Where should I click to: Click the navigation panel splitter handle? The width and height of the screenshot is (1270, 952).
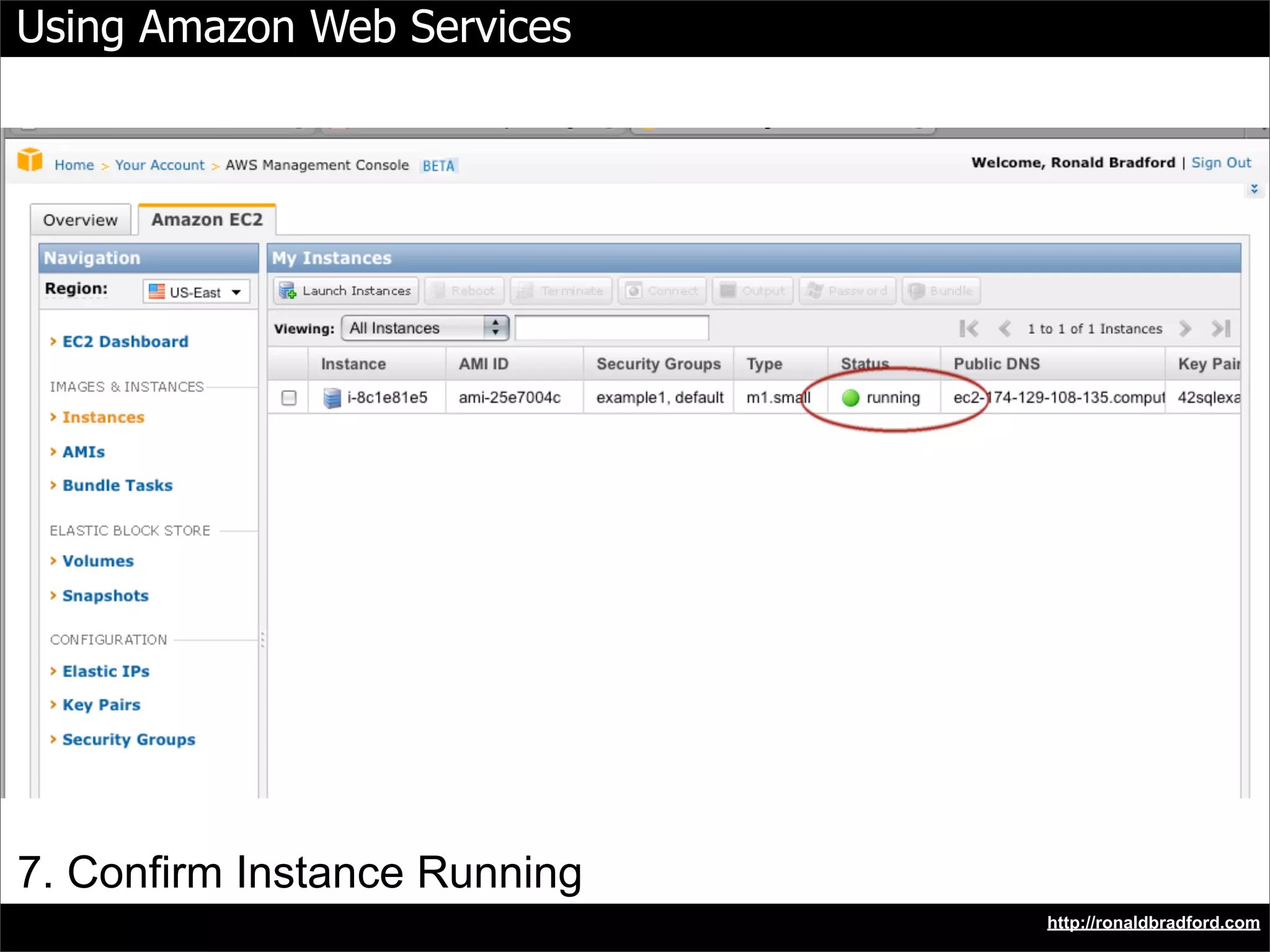tap(263, 640)
